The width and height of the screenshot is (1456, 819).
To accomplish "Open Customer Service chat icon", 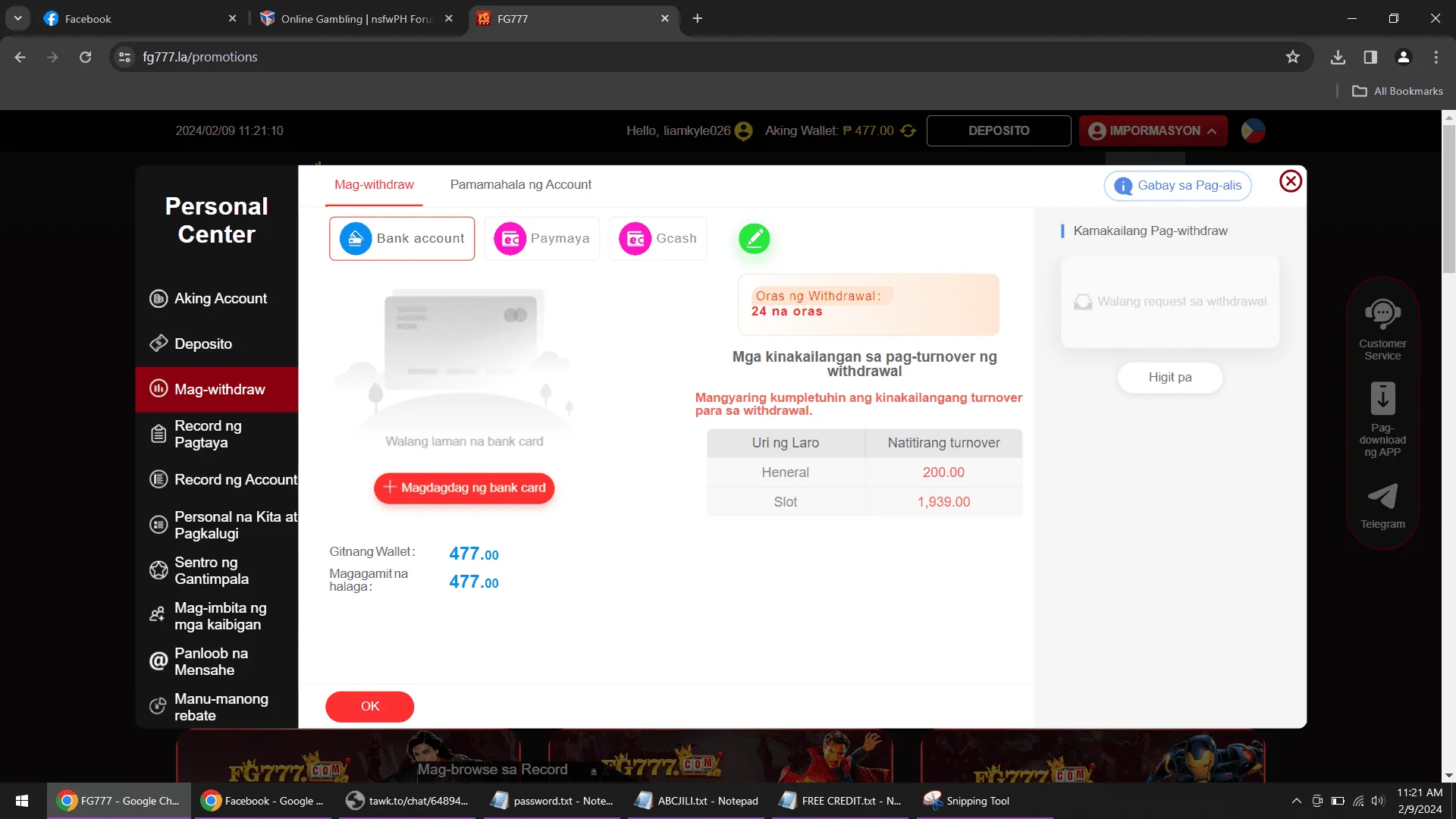I will (x=1382, y=312).
